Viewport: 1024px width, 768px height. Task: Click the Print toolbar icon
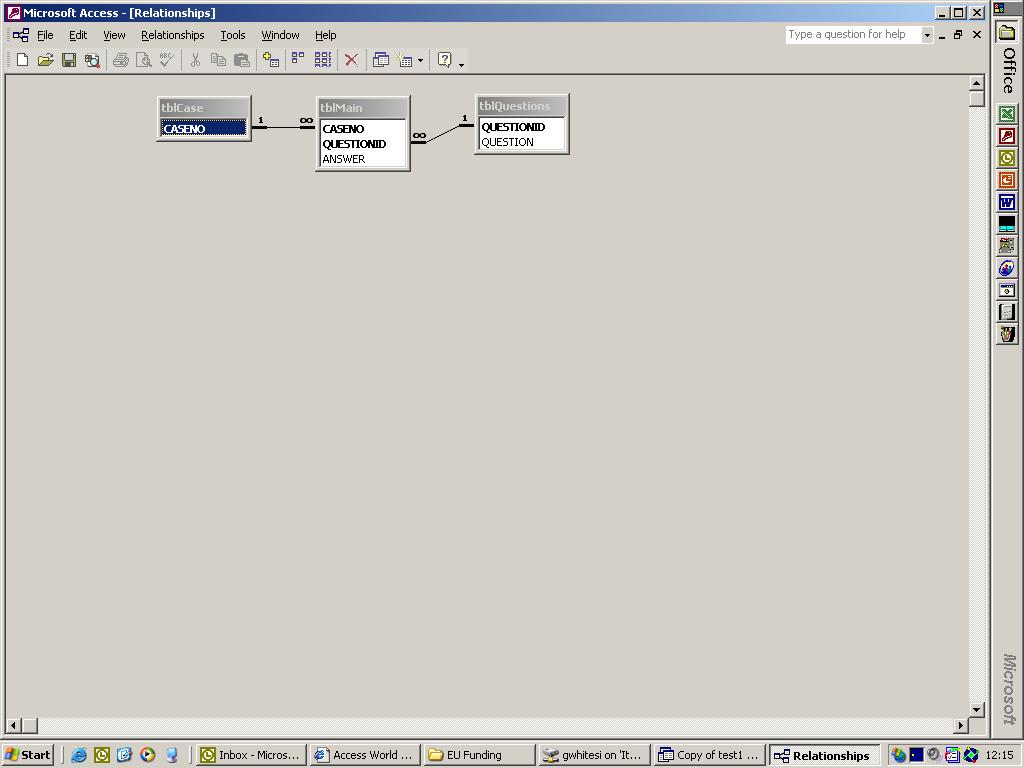click(121, 60)
